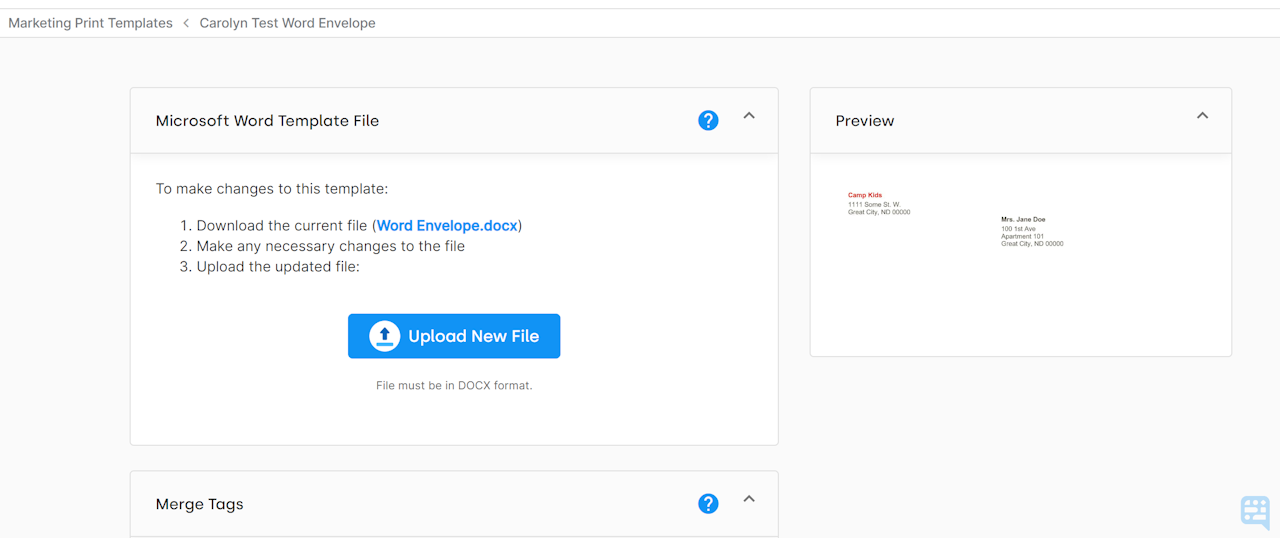Download the Word Envelope.docx file

(x=447, y=226)
